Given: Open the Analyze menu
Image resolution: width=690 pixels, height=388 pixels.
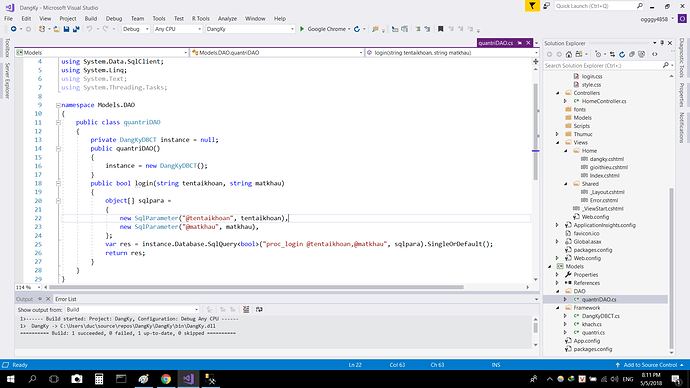Looking at the screenshot, I should click(228, 18).
